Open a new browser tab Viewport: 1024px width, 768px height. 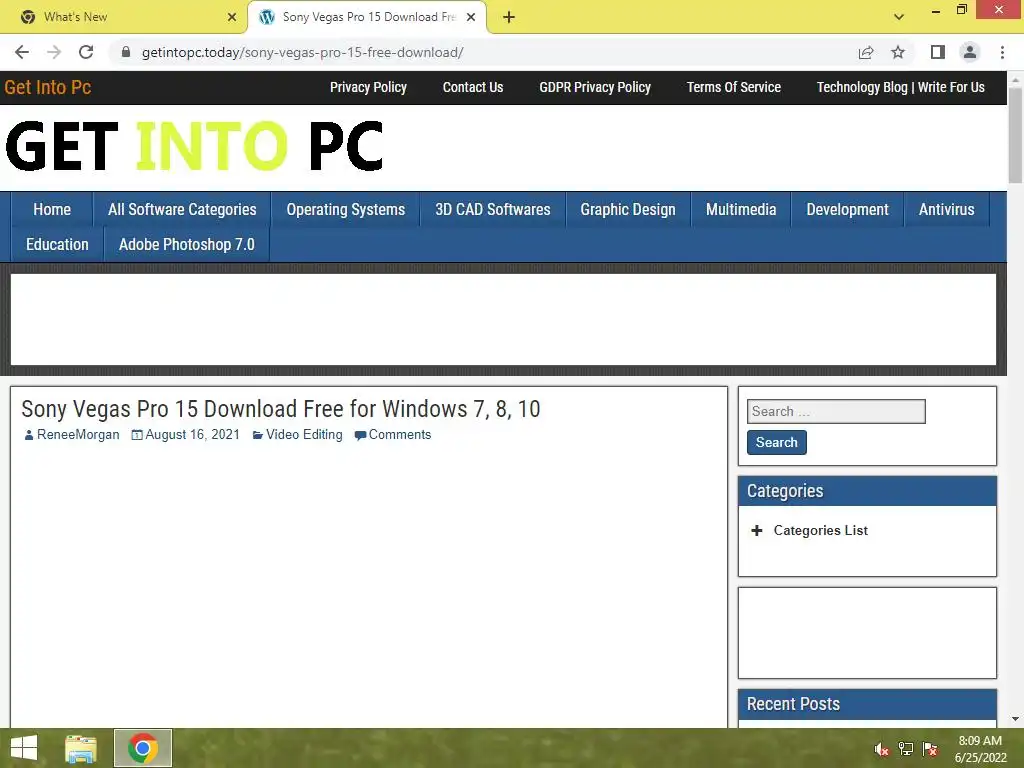click(x=509, y=17)
